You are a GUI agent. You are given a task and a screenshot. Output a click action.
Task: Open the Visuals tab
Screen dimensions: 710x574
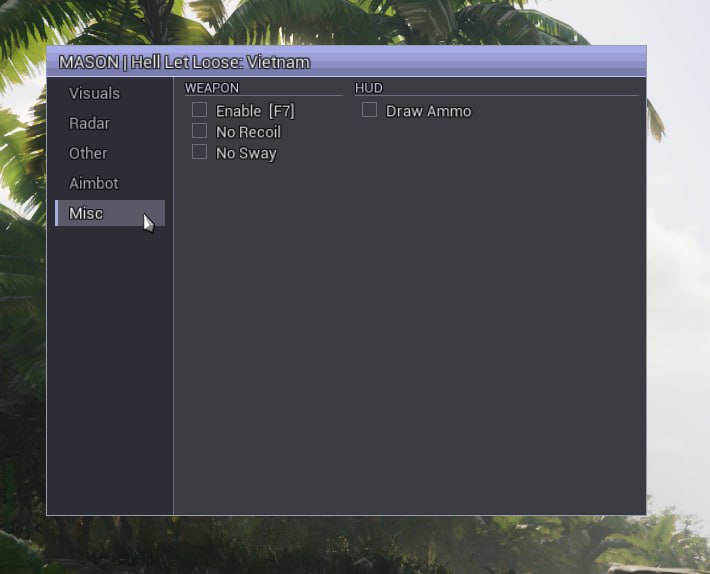(110, 93)
